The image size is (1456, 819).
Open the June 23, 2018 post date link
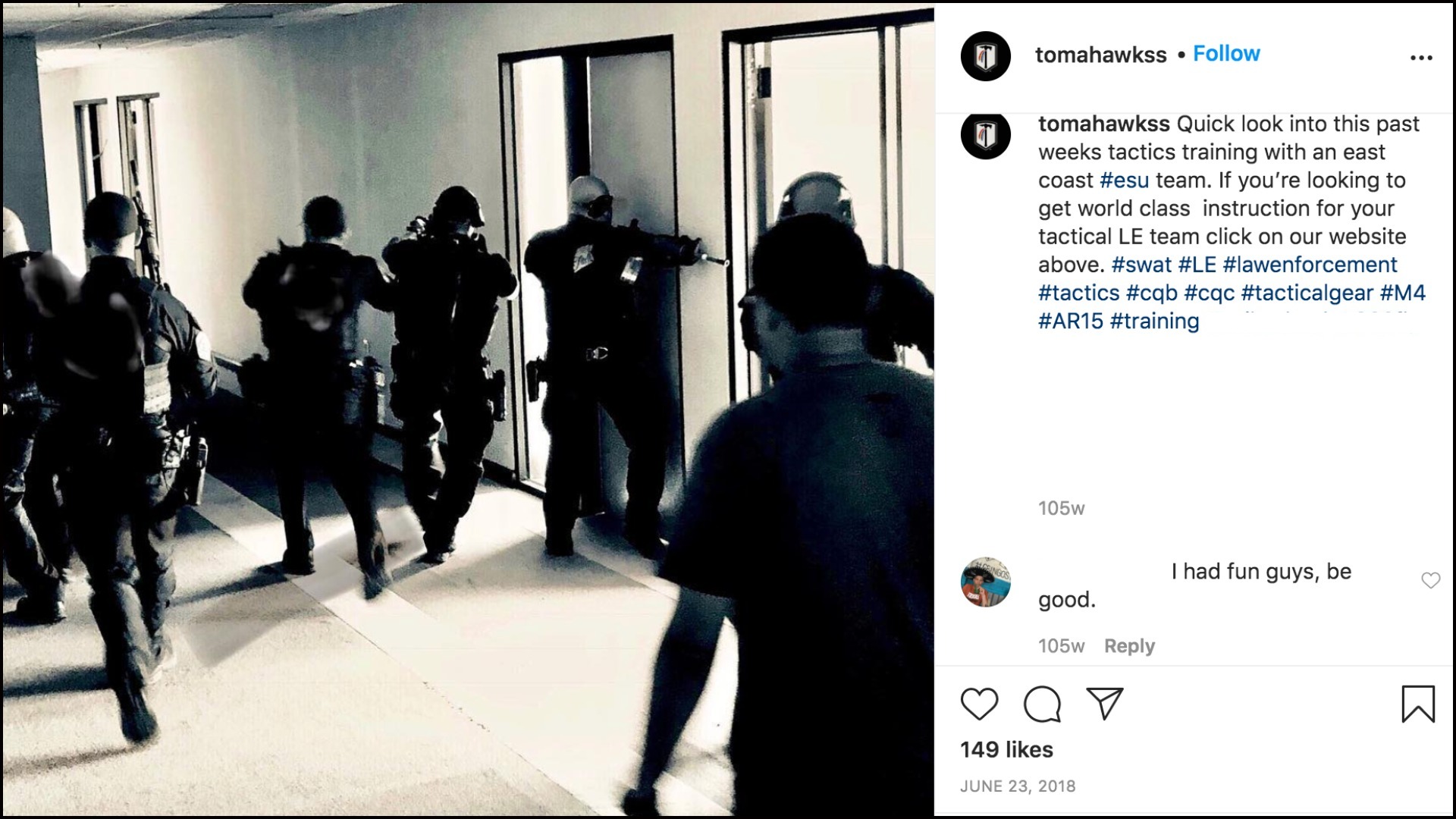(1018, 786)
